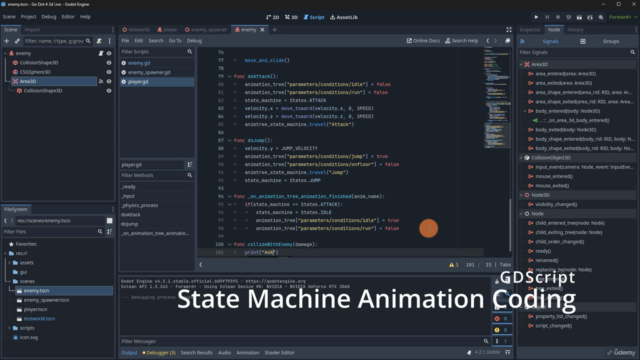Open script icon on enemy node
Screen dimensions: 640x360
(x=101, y=53)
